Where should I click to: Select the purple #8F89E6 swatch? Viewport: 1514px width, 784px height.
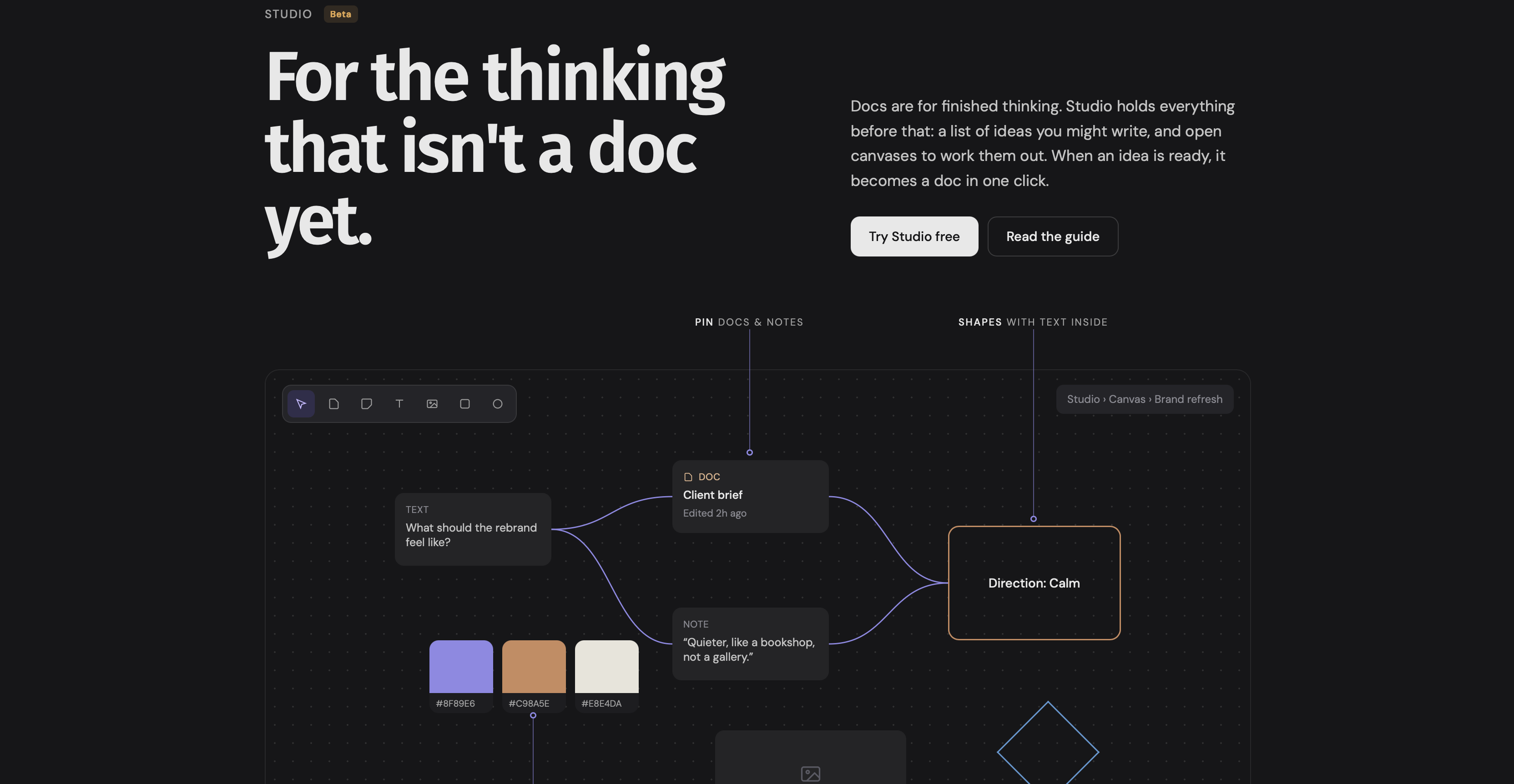[x=461, y=667]
